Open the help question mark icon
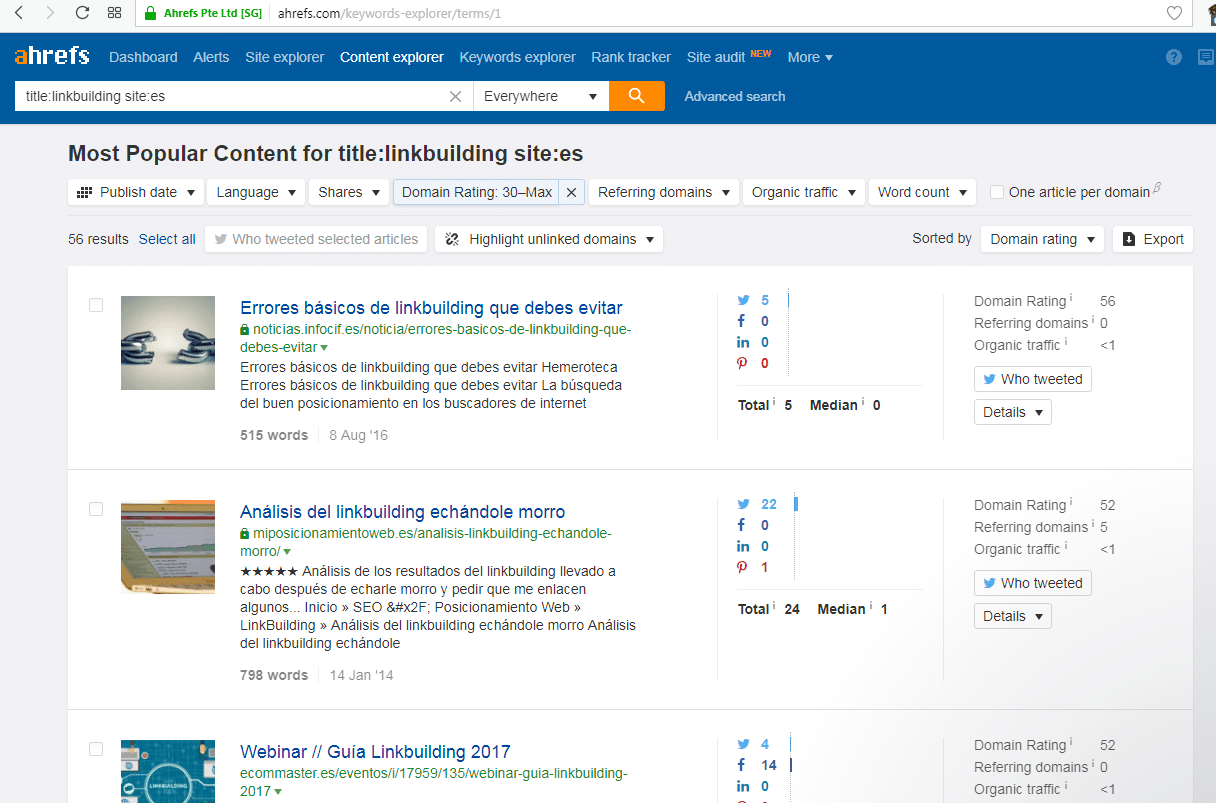This screenshot has width=1216, height=803. click(x=1174, y=57)
